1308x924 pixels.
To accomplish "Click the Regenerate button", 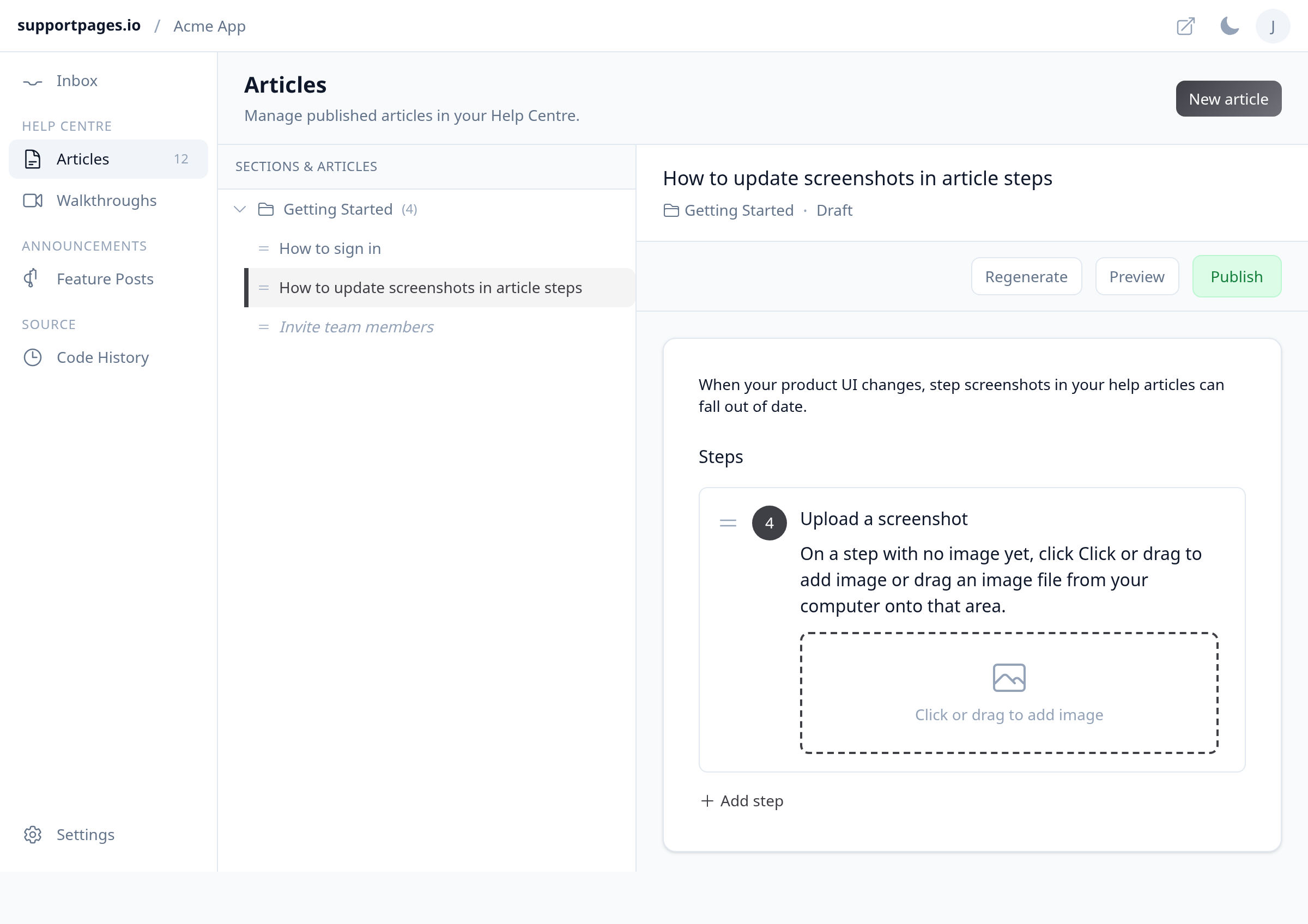I will click(x=1026, y=277).
